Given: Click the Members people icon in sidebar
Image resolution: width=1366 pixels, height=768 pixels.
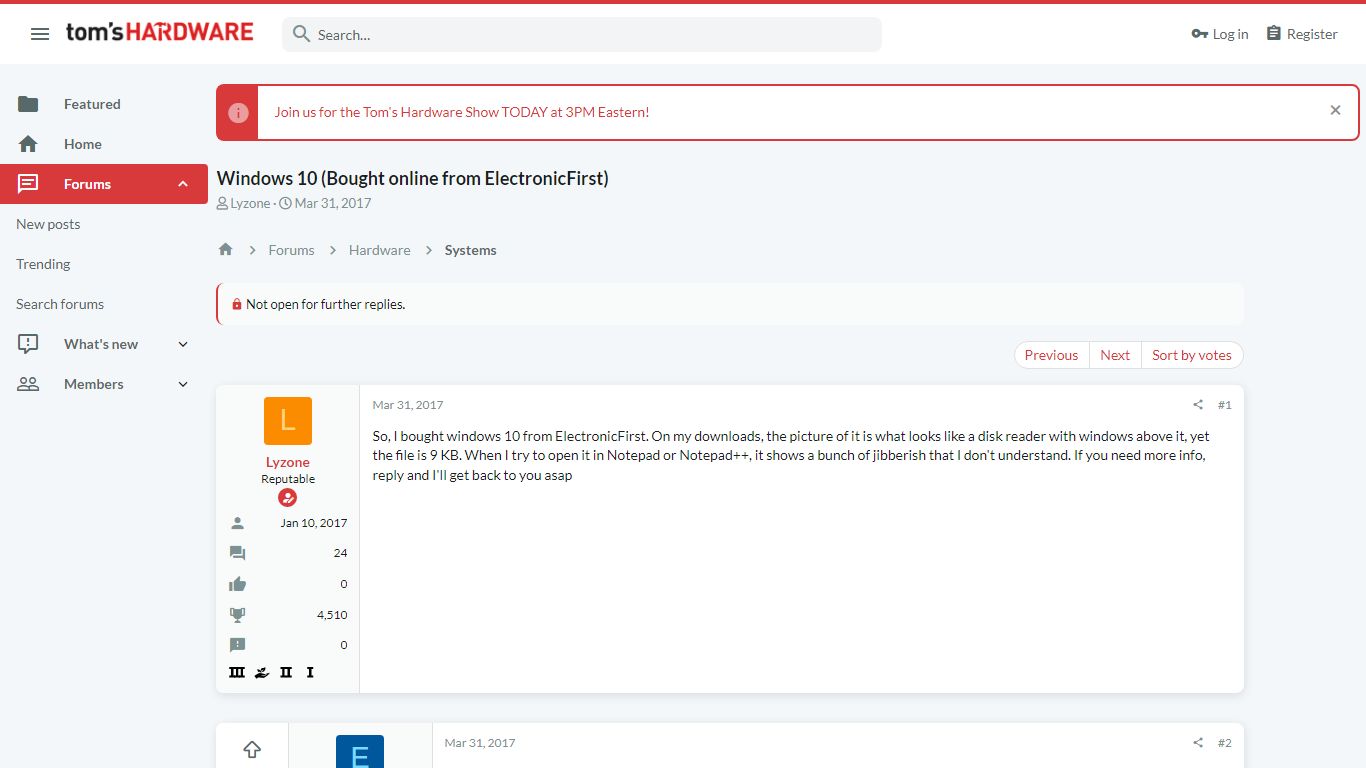Looking at the screenshot, I should click(x=28, y=384).
